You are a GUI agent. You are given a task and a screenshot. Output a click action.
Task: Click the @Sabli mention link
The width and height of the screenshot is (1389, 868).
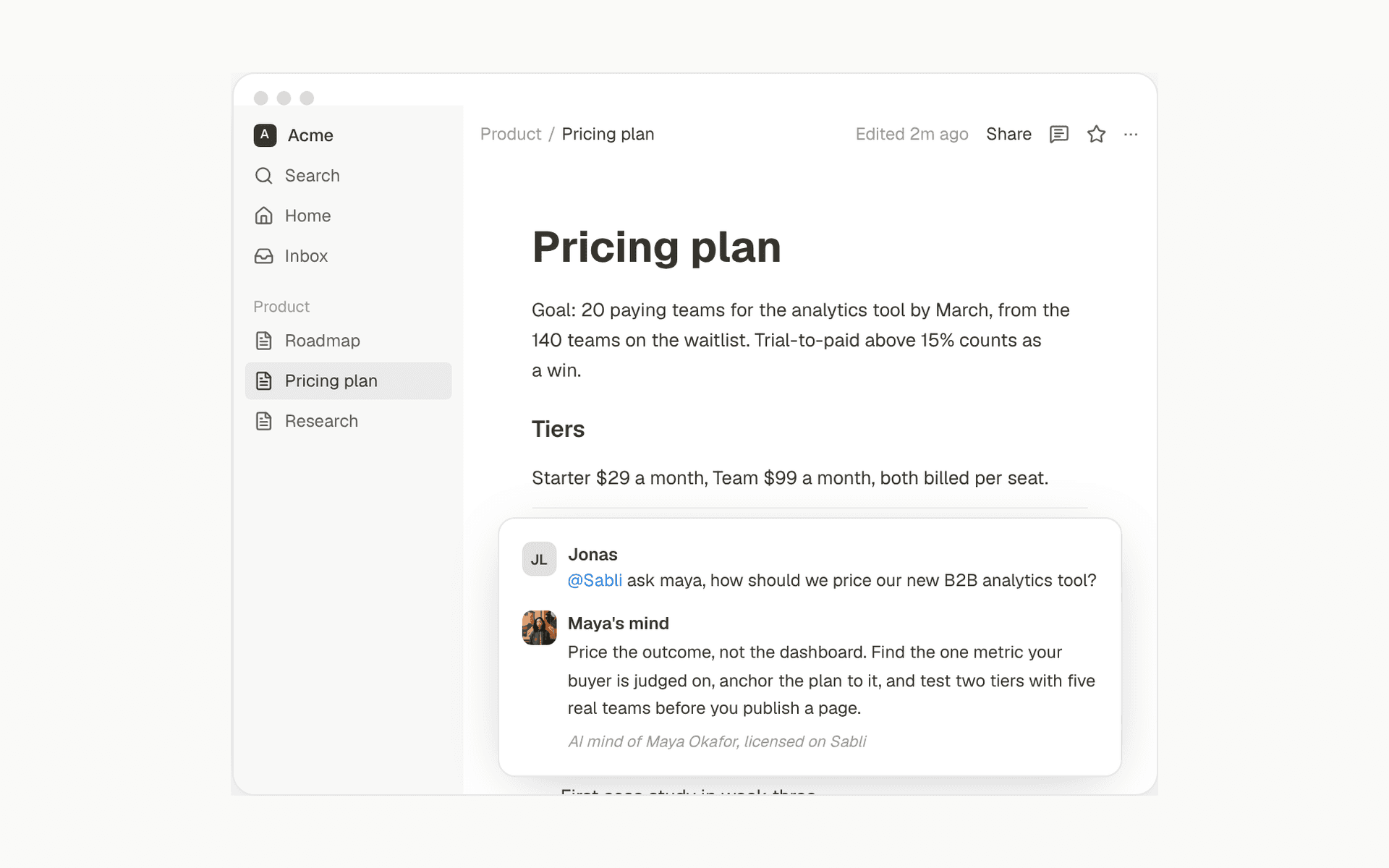coord(595,581)
